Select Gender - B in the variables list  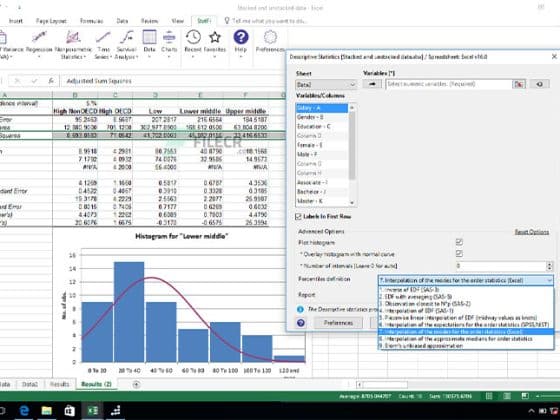pyautogui.click(x=322, y=117)
